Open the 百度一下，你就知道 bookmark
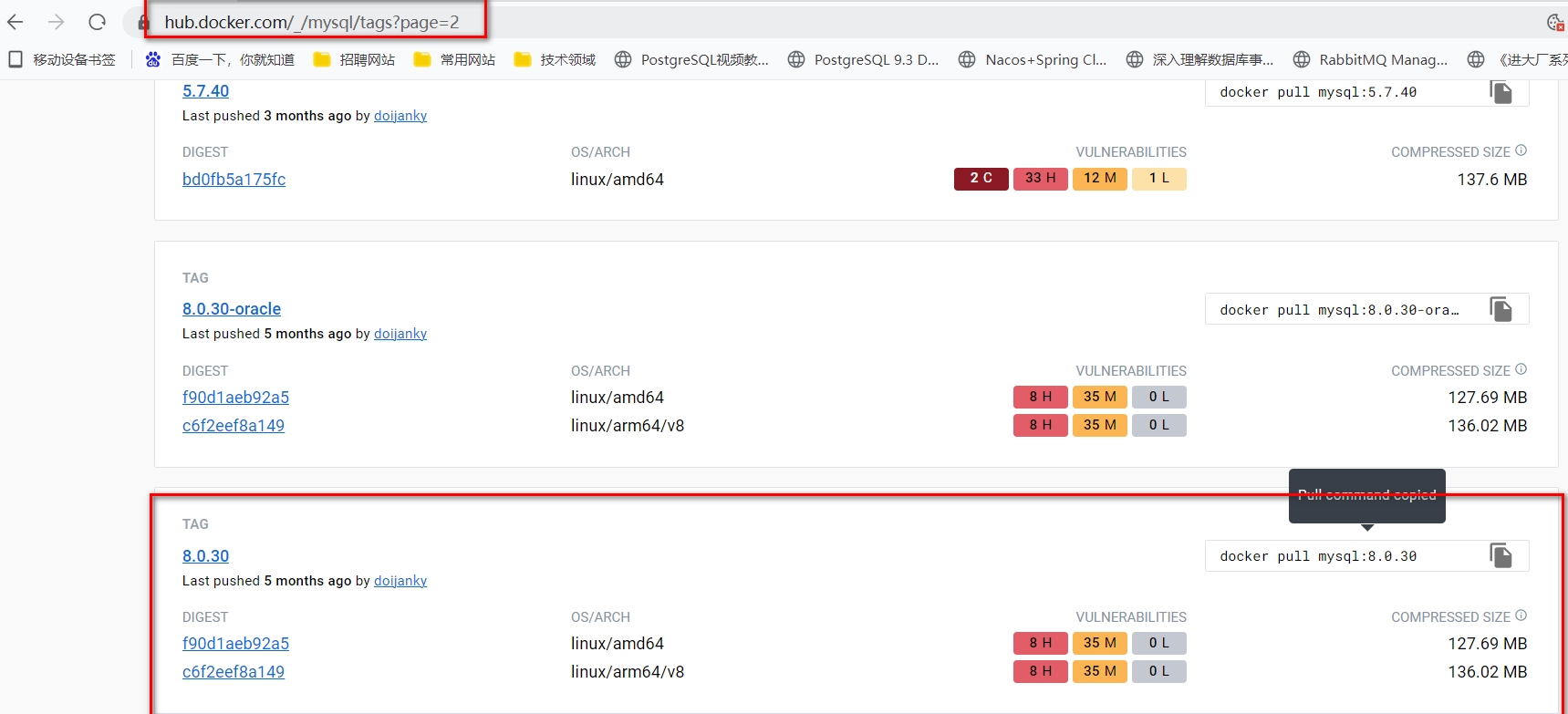1568x714 pixels. [220, 59]
